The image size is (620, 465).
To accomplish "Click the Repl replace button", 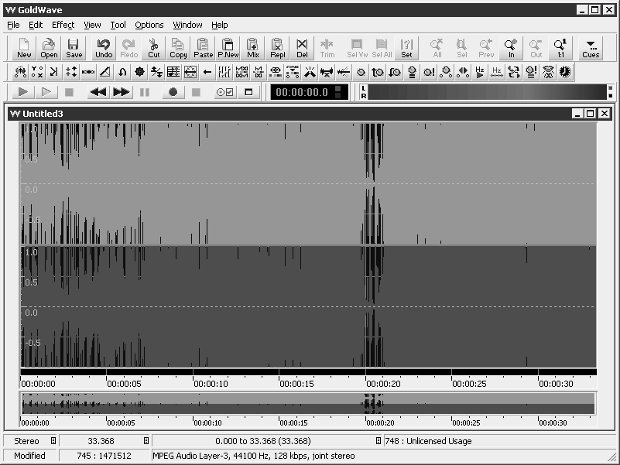I will [x=278, y=48].
